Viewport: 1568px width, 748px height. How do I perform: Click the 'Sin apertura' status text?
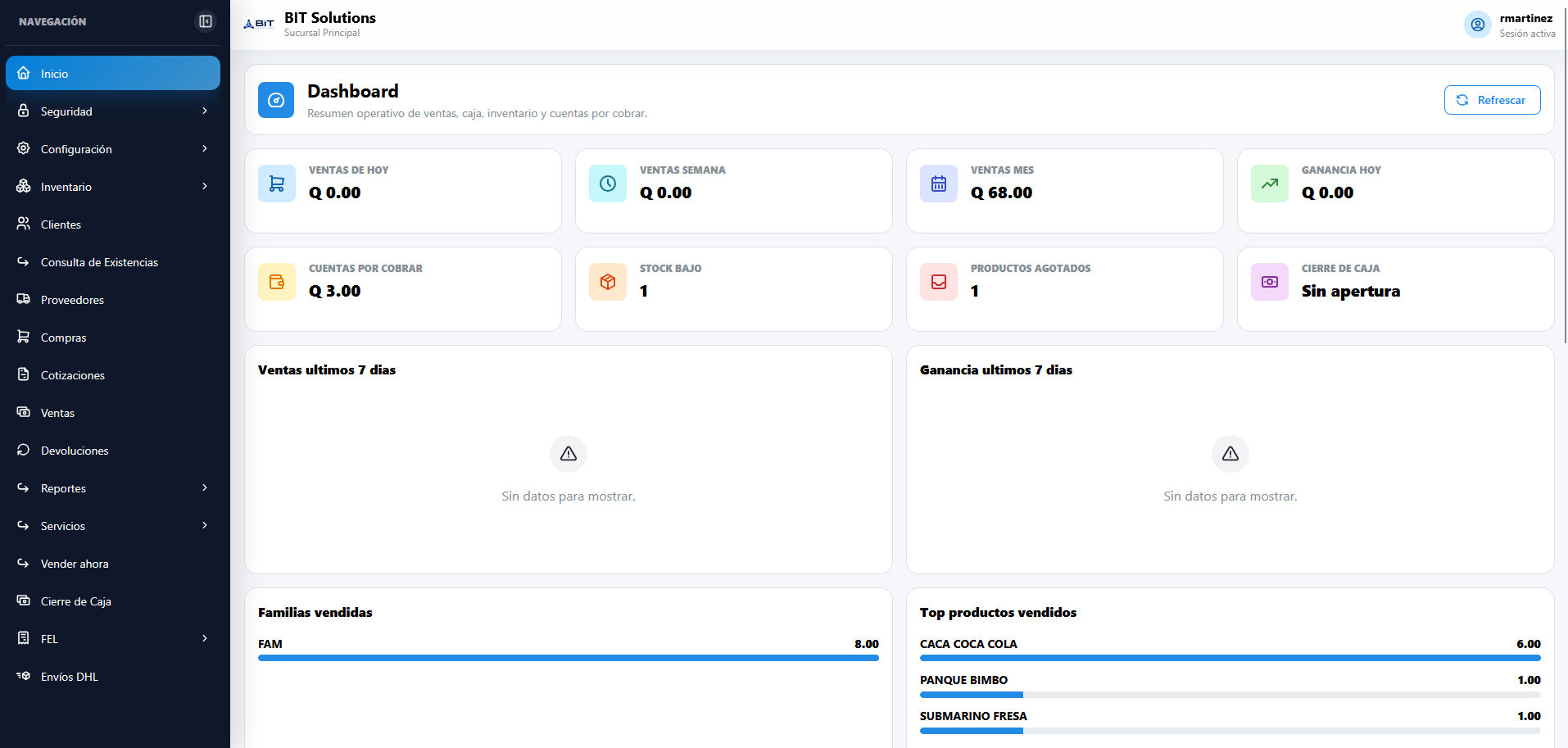point(1351,291)
